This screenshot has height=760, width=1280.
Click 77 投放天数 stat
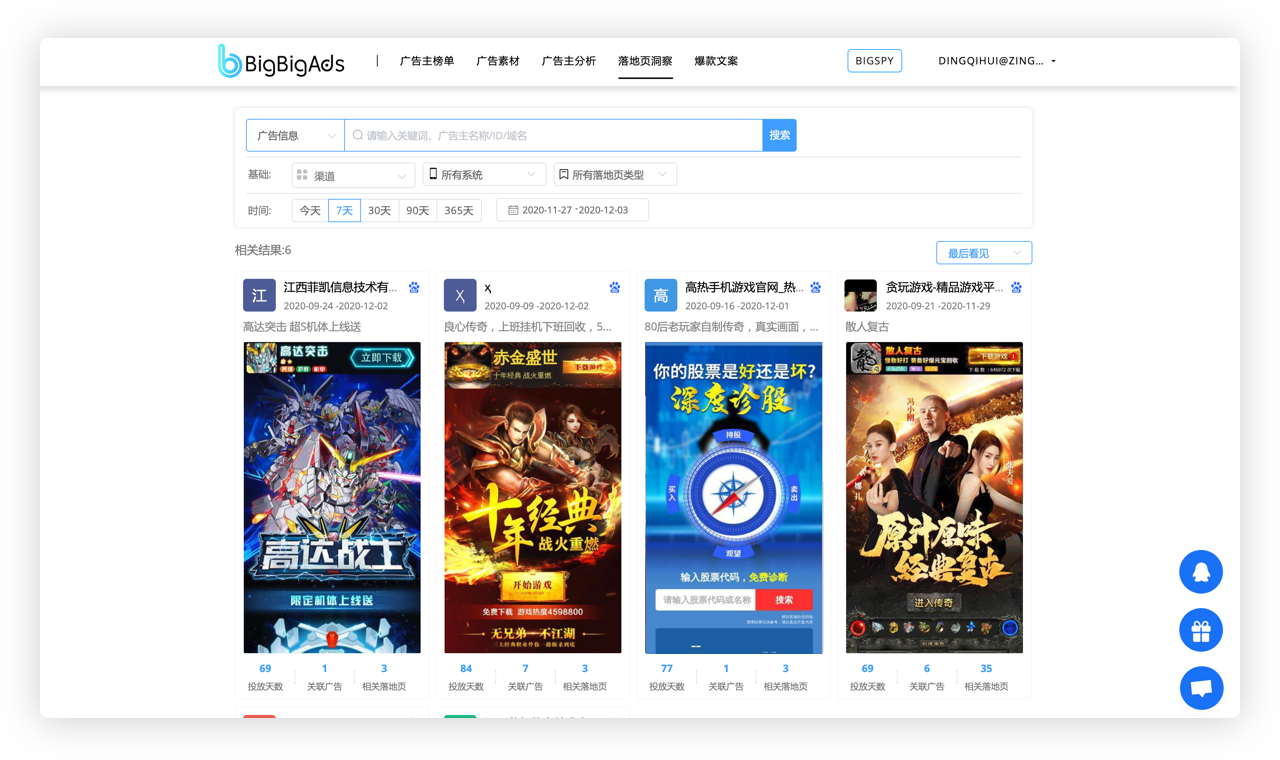point(667,677)
